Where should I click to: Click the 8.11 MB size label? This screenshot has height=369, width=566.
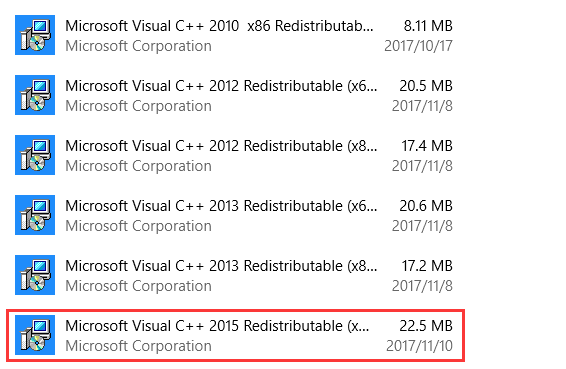428,26
